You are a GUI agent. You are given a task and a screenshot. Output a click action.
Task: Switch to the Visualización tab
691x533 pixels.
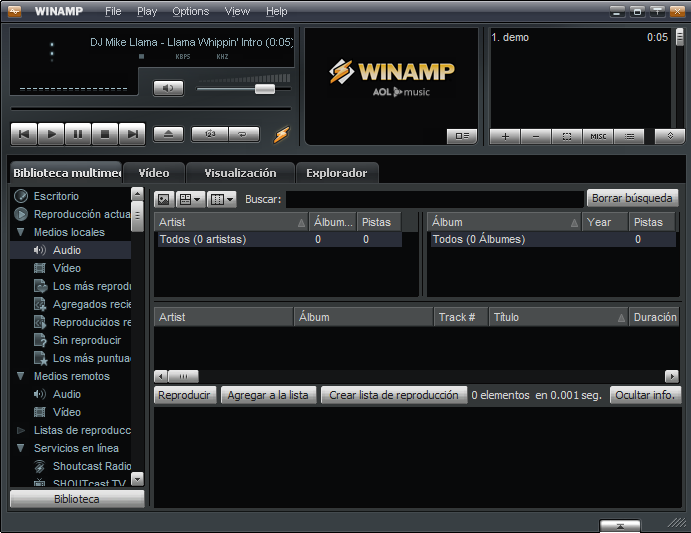[240, 173]
